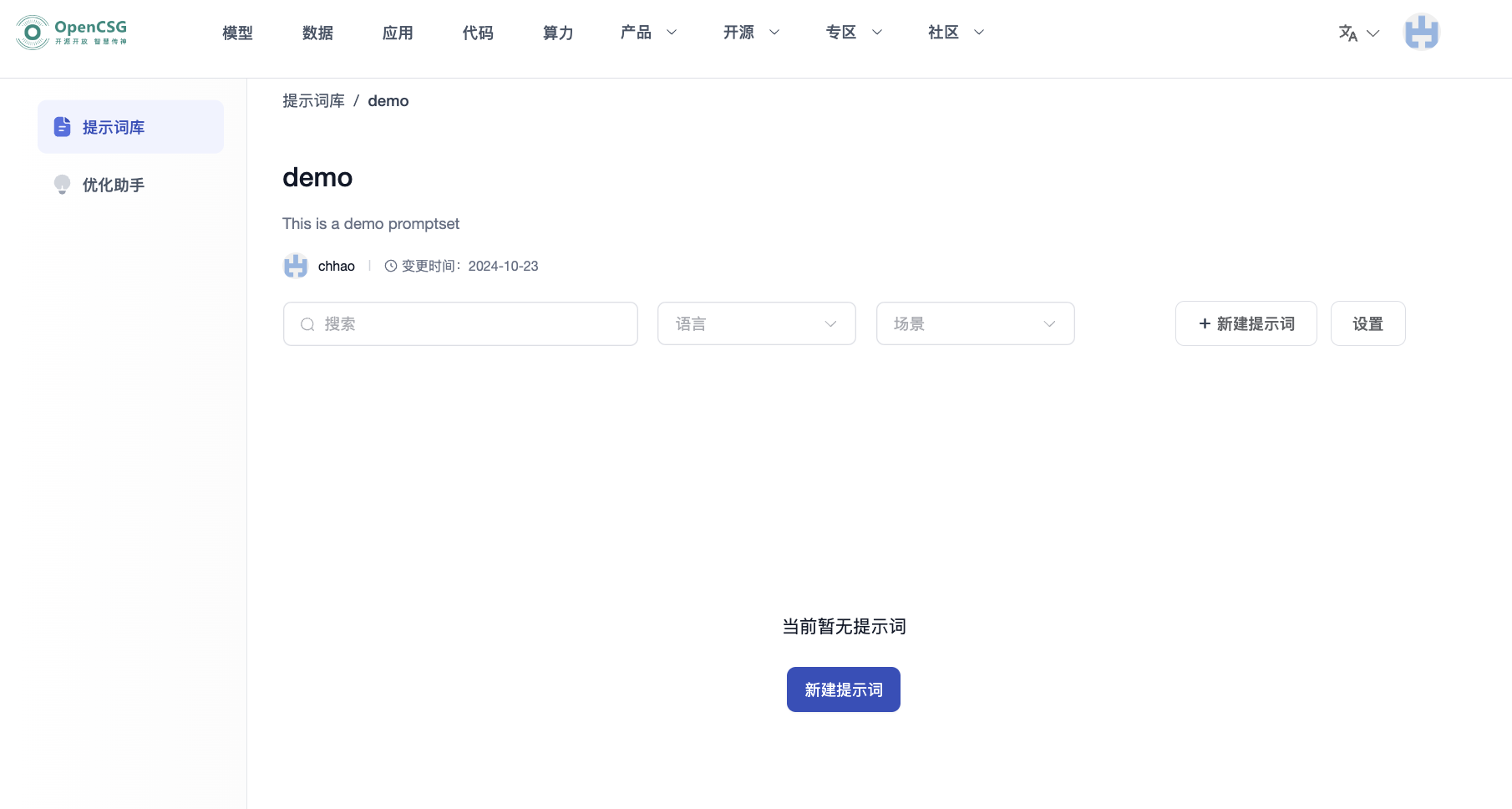Expand the 产品 navigation menu
Image resolution: width=1512 pixels, height=809 pixels.
point(648,33)
